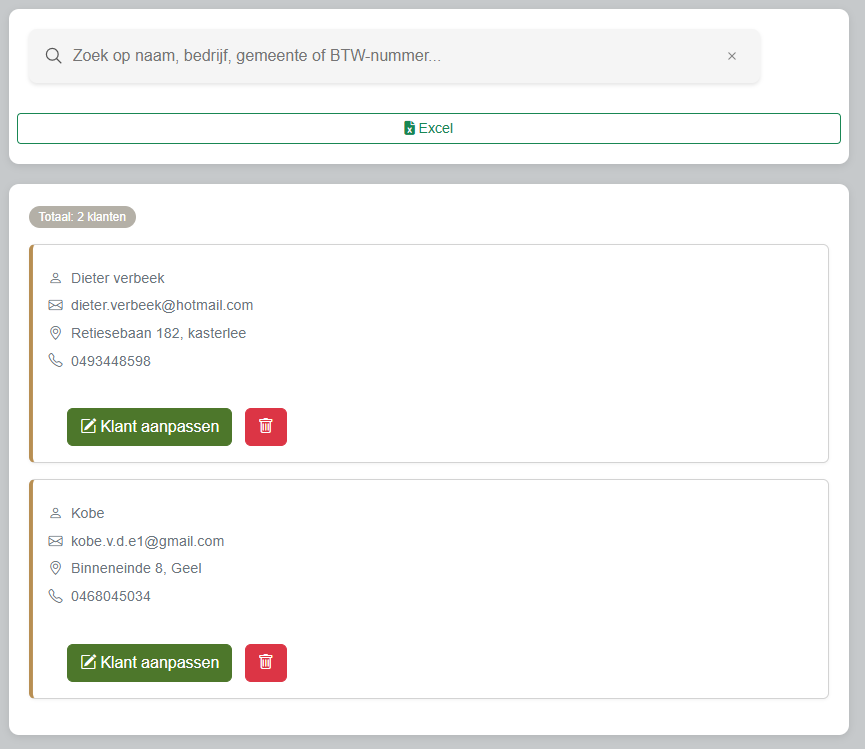Click the magnifying glass search icon
This screenshot has width=865, height=749.
(x=54, y=56)
